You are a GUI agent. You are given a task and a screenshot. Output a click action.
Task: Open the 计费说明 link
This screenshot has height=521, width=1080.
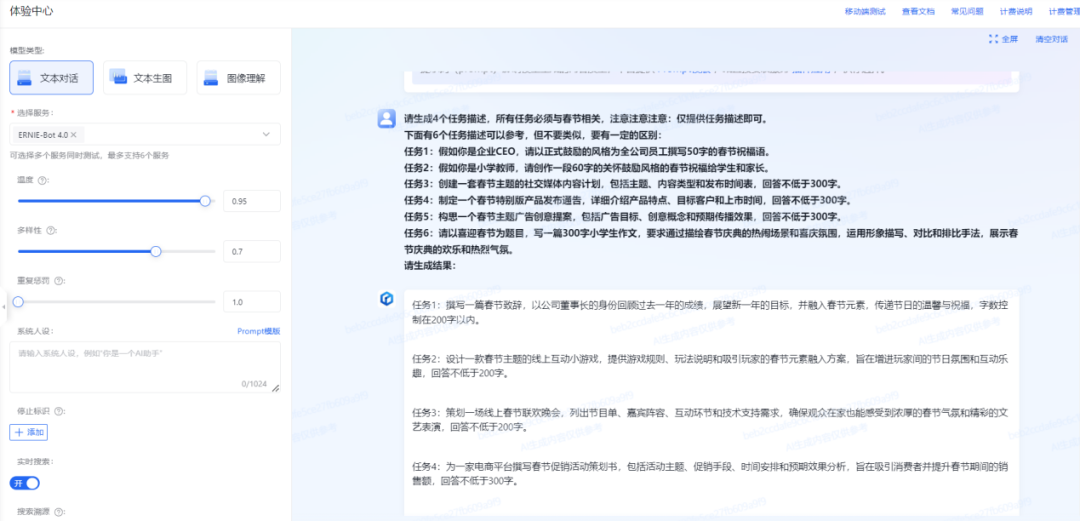tap(1016, 12)
